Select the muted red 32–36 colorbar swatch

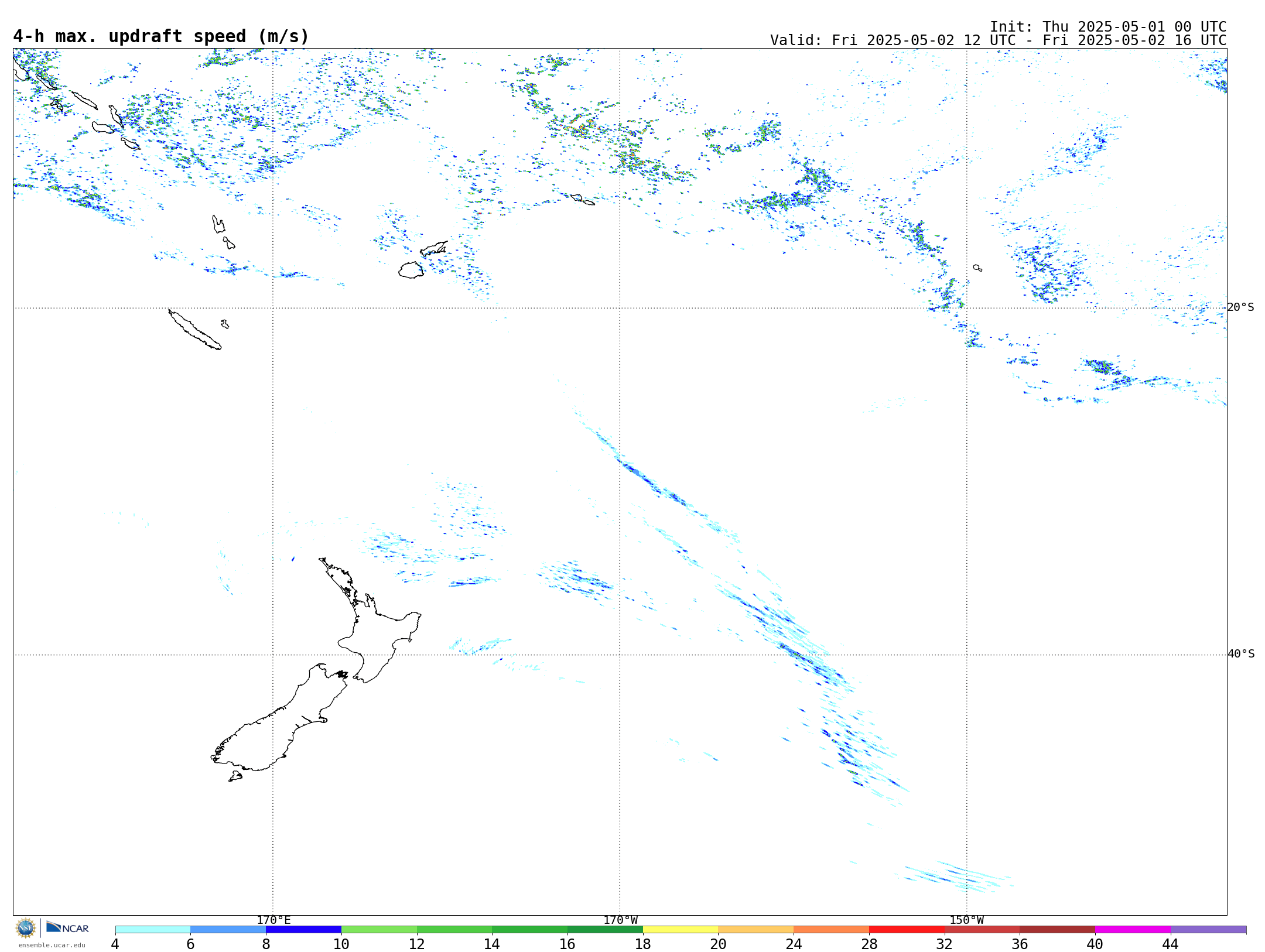click(982, 930)
